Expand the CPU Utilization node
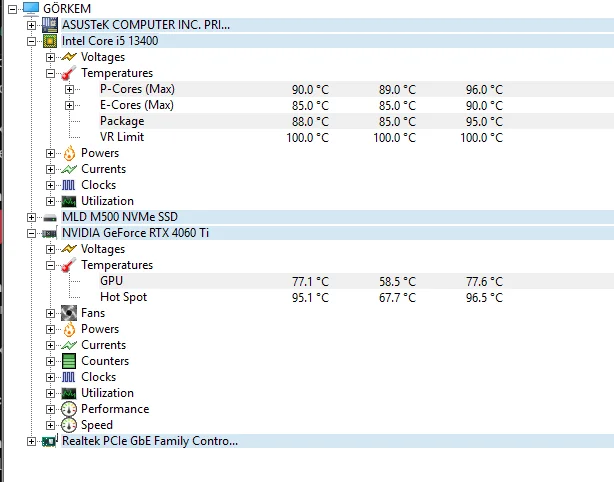The image size is (614, 482). [x=50, y=201]
